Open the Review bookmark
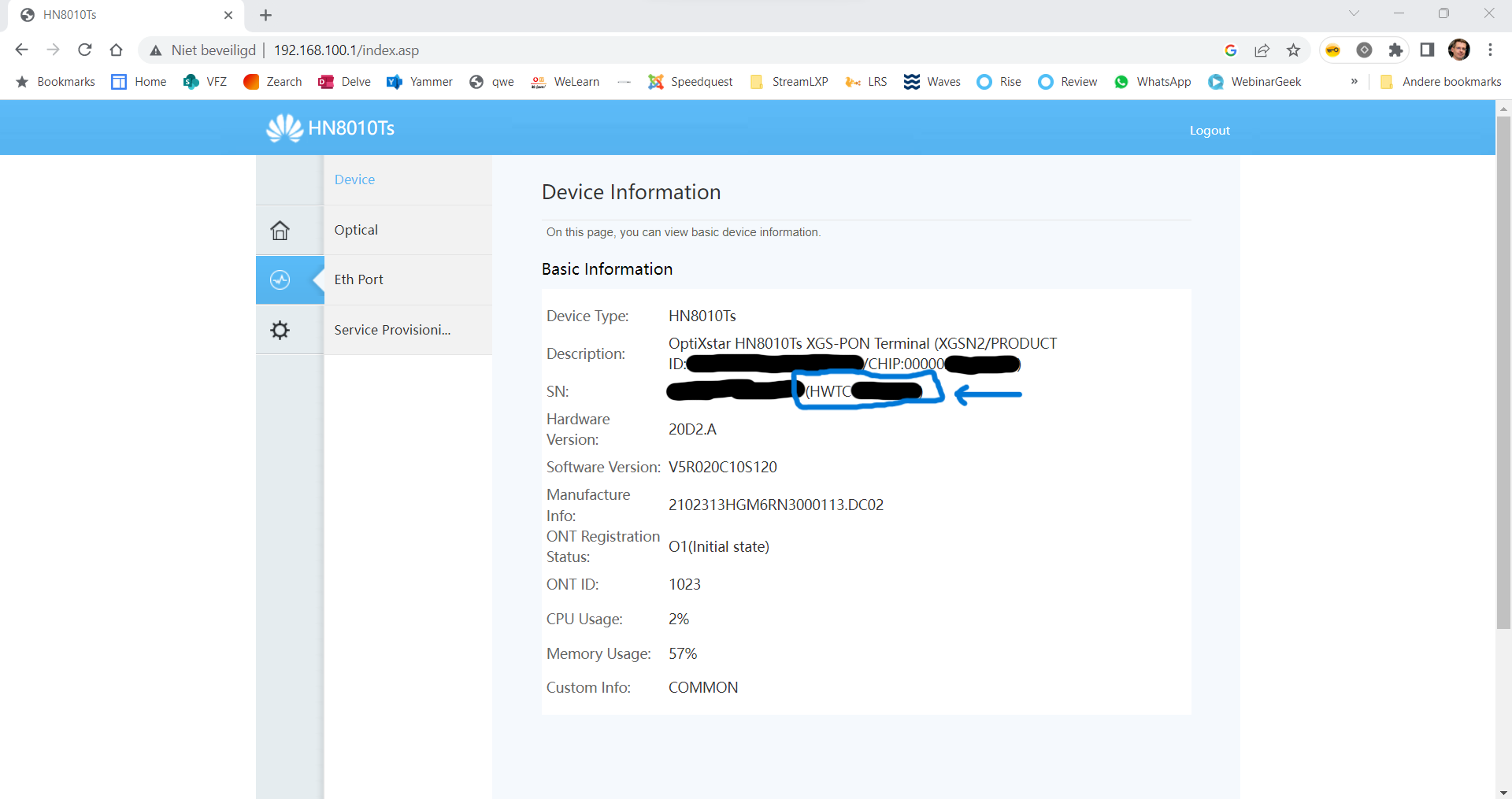The height and width of the screenshot is (799, 1512). tap(1068, 81)
